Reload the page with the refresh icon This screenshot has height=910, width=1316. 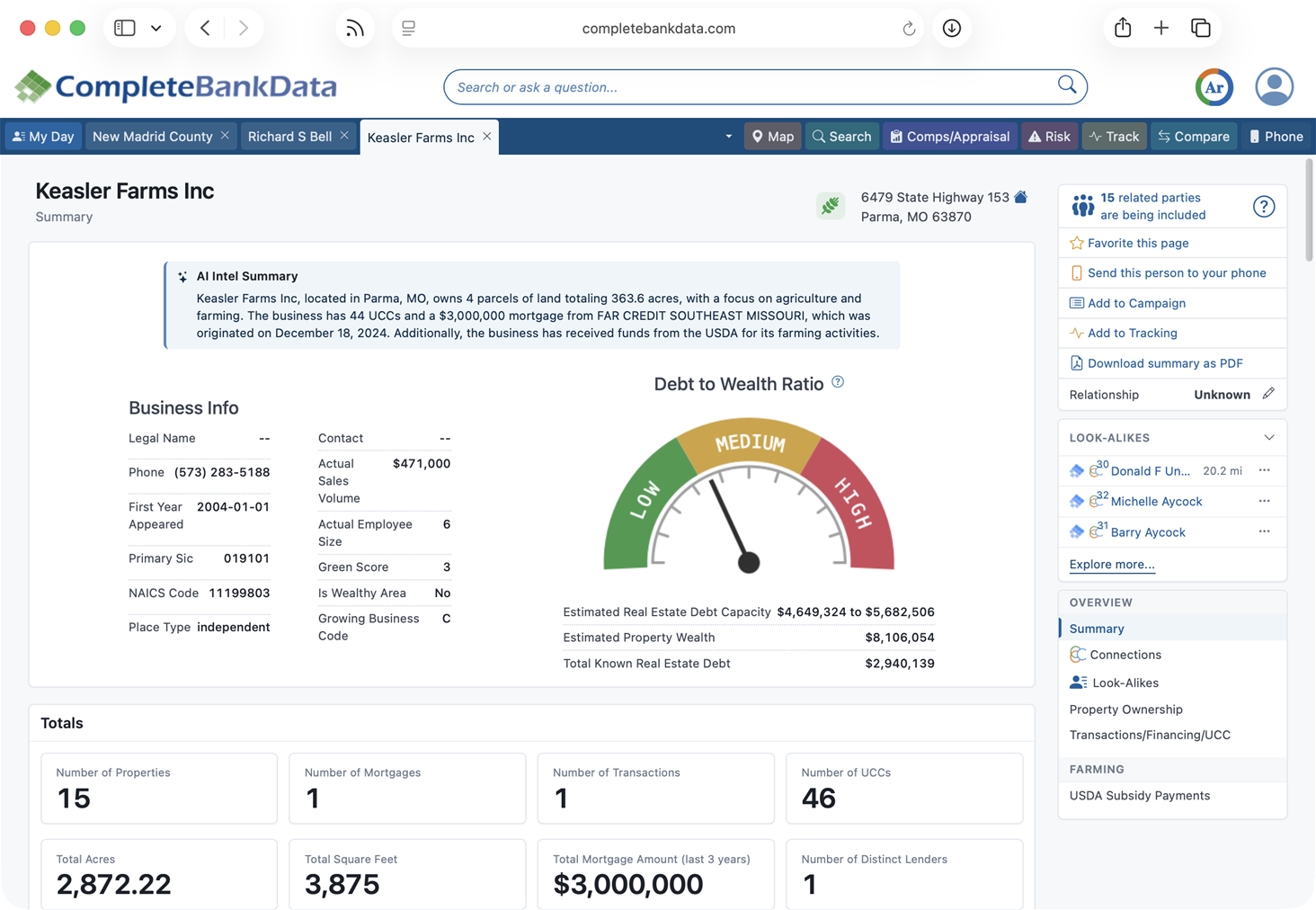click(x=909, y=29)
